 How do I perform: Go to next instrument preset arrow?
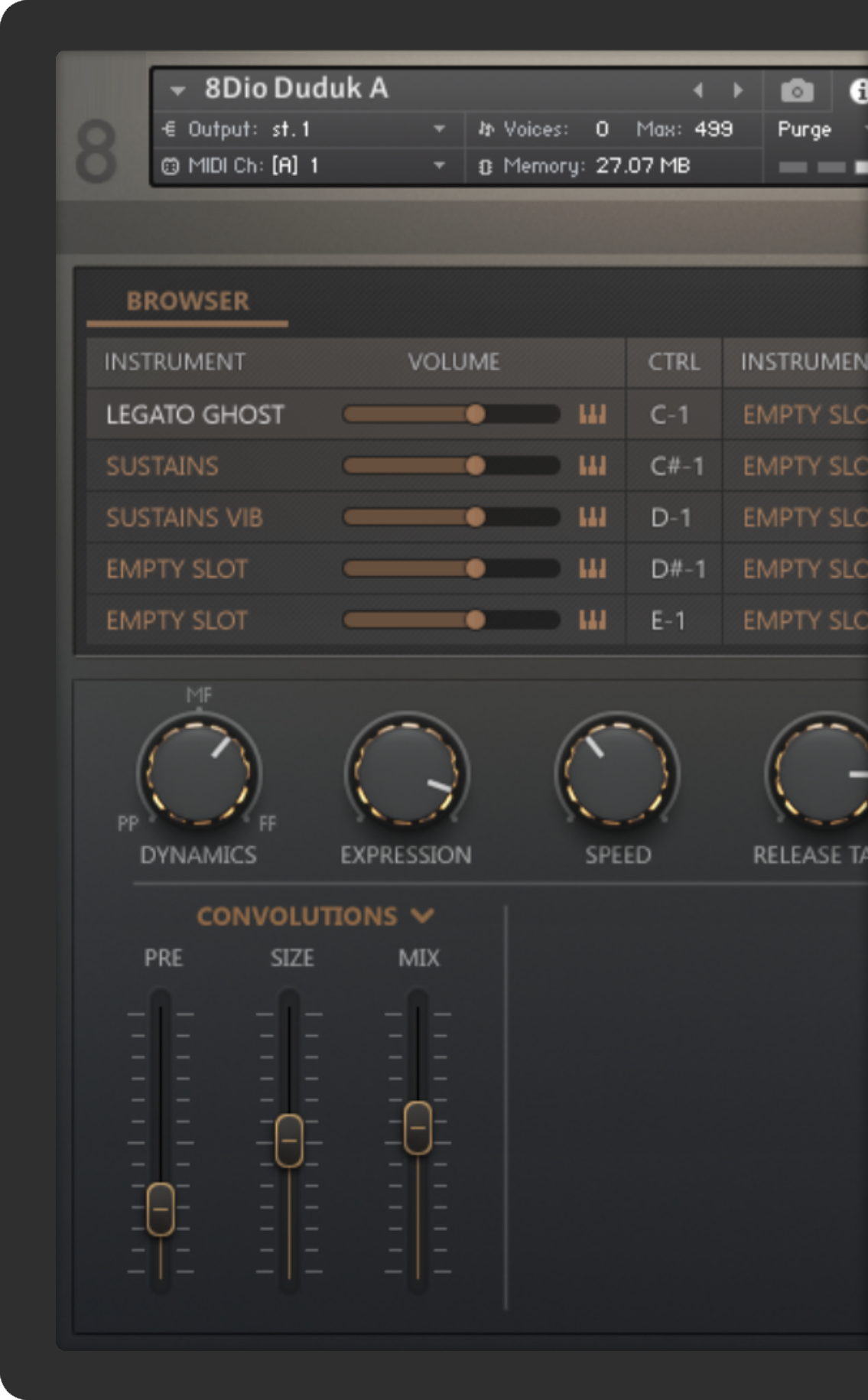point(737,90)
